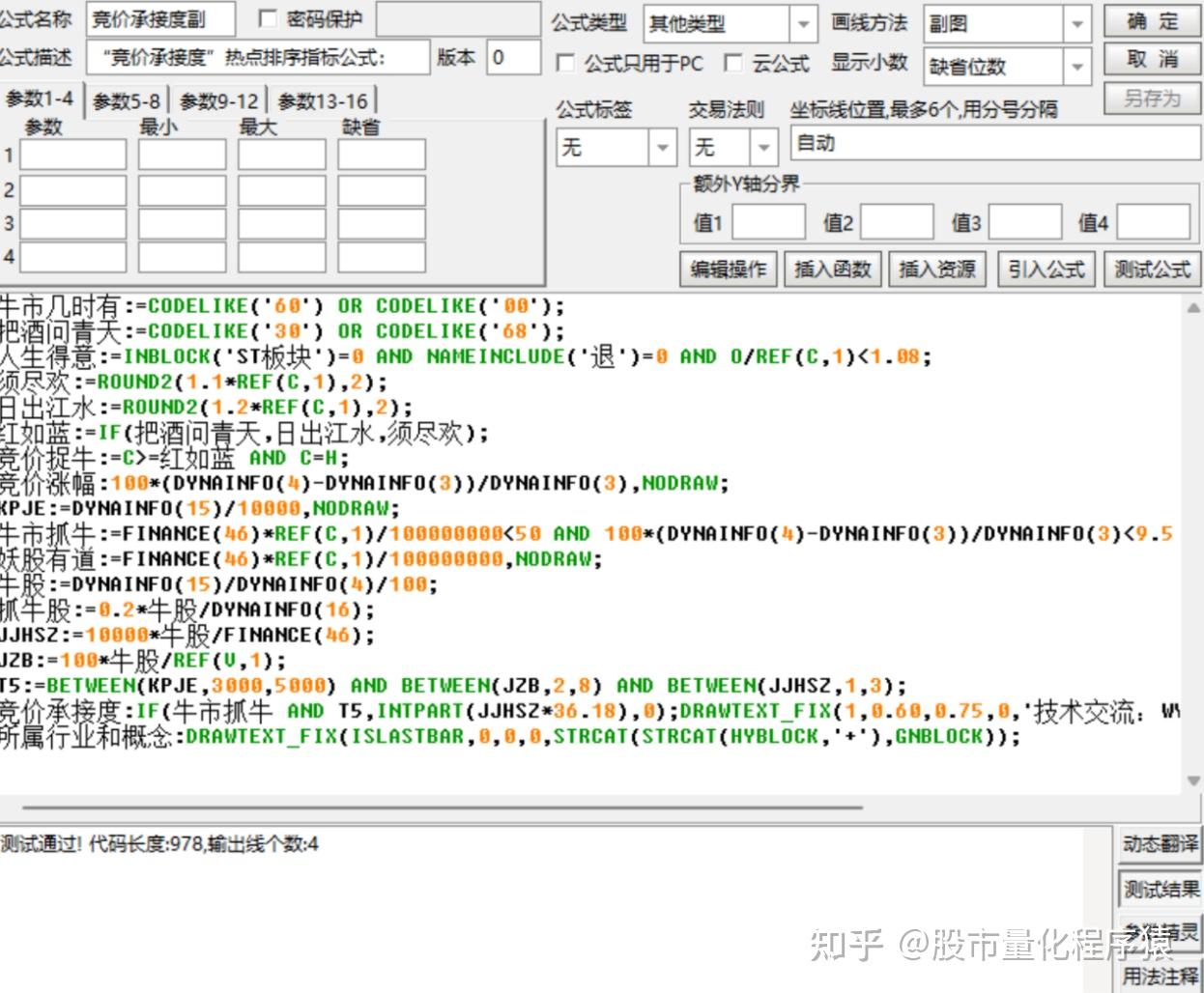Enable 公式只用于PC checkbox
Viewport: 1204px width, 993px height.
pyautogui.click(x=565, y=63)
